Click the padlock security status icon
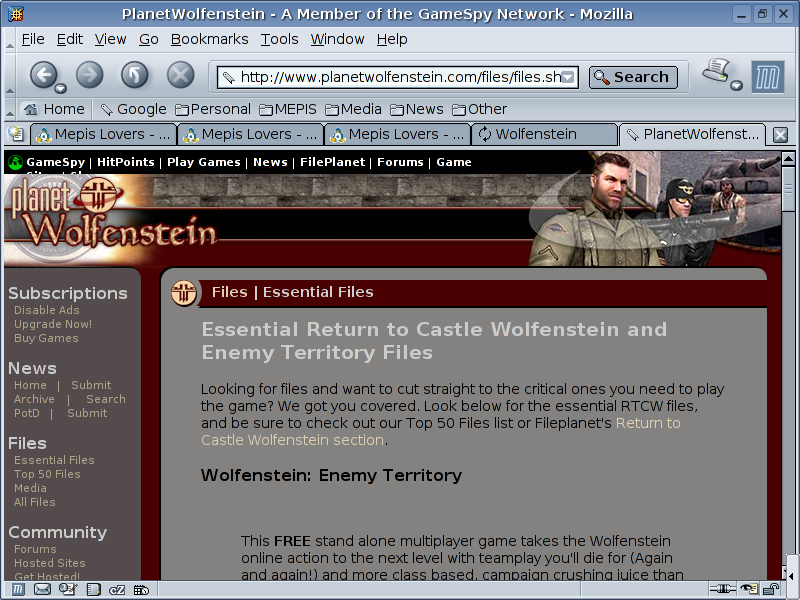 tap(771, 590)
